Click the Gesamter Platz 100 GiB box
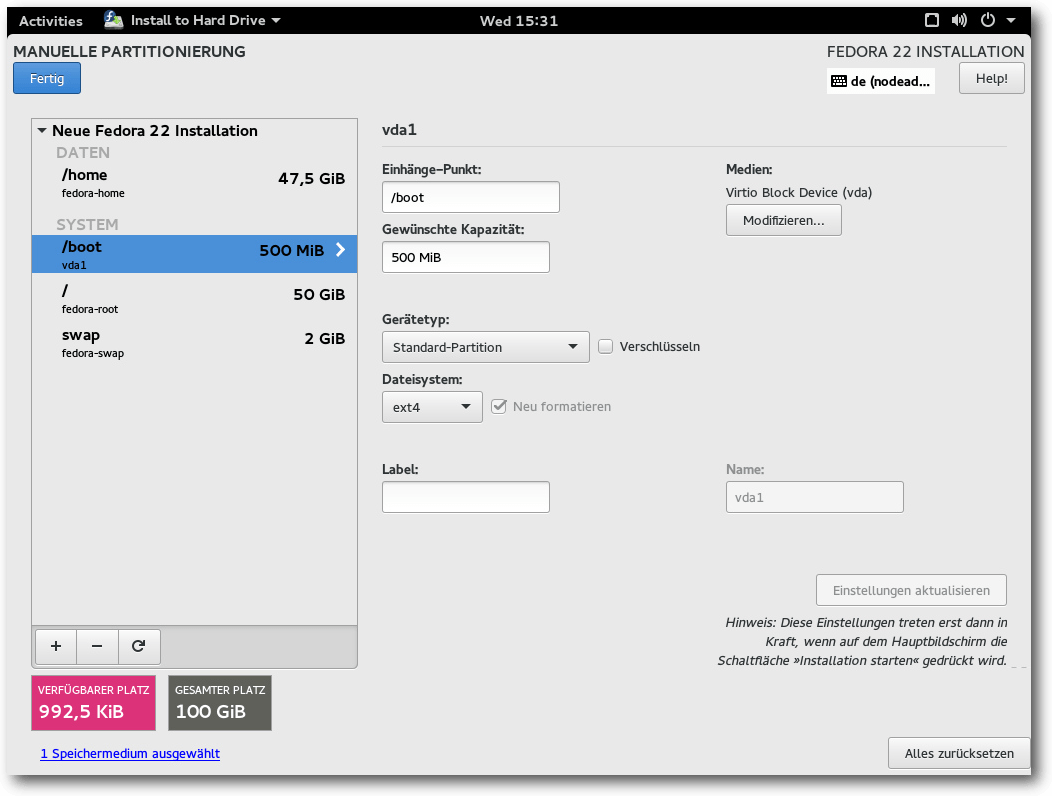 220,703
